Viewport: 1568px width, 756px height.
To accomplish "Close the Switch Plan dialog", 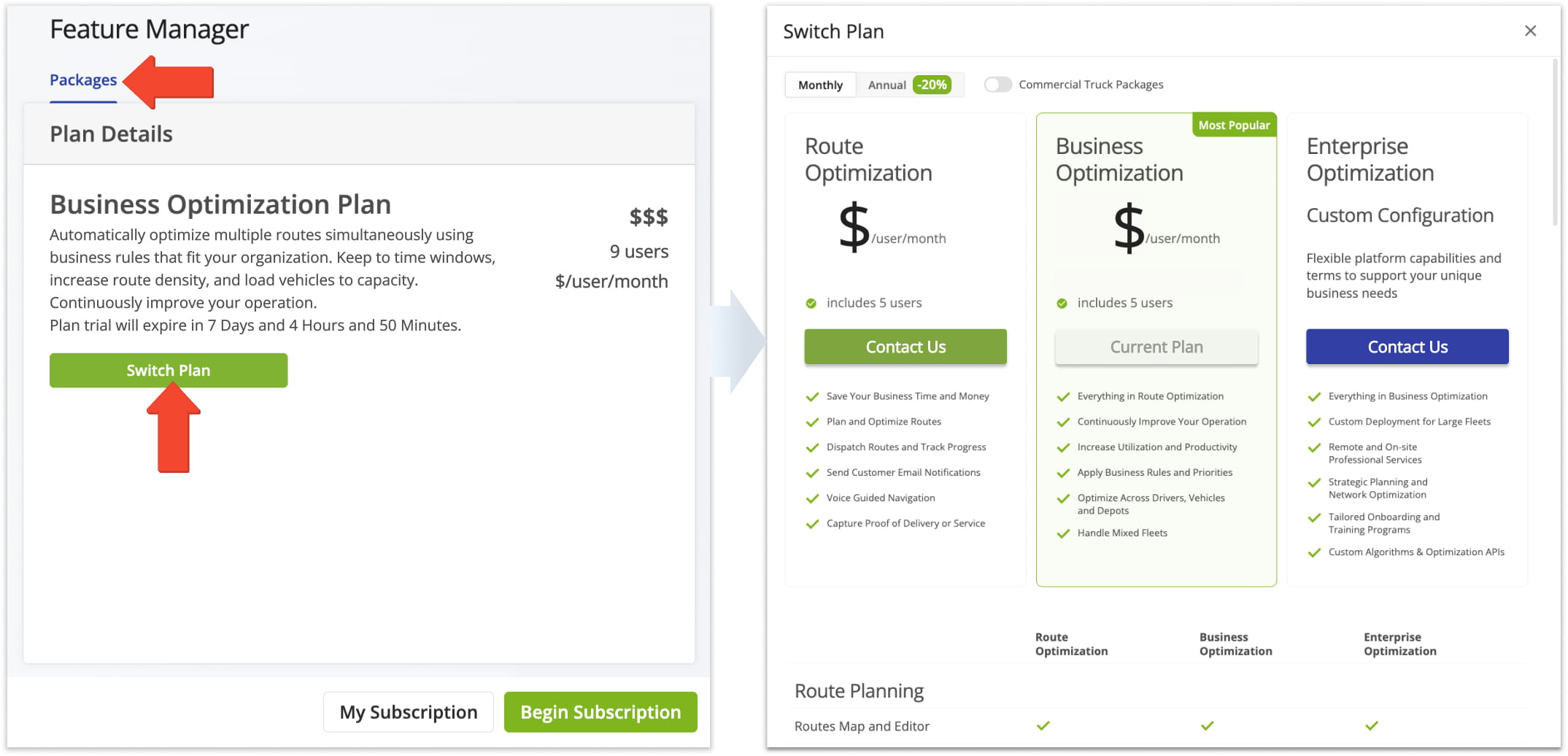I will (1530, 31).
